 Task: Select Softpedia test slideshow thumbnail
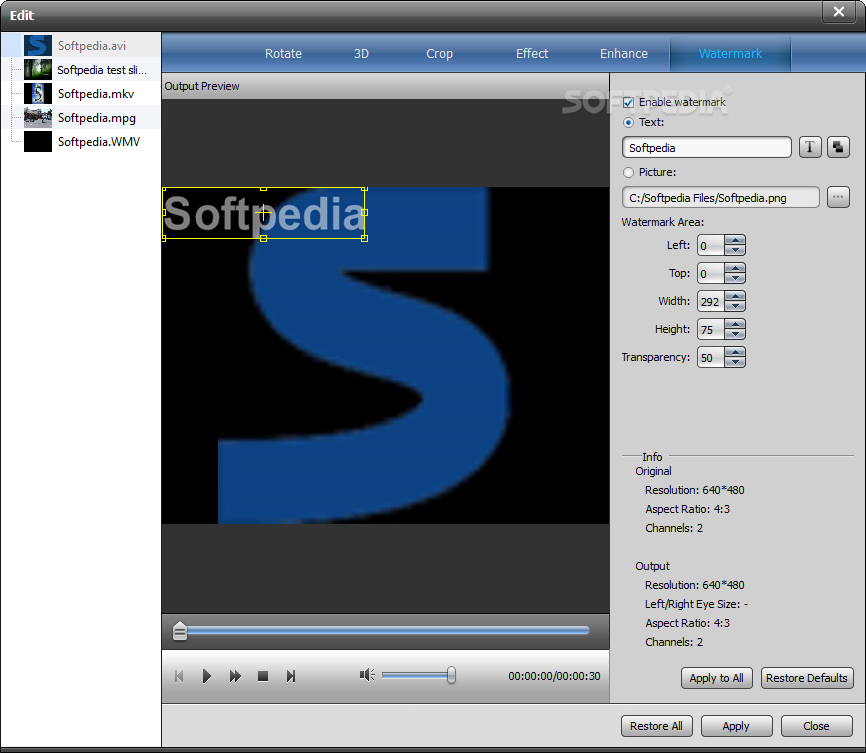(38, 70)
